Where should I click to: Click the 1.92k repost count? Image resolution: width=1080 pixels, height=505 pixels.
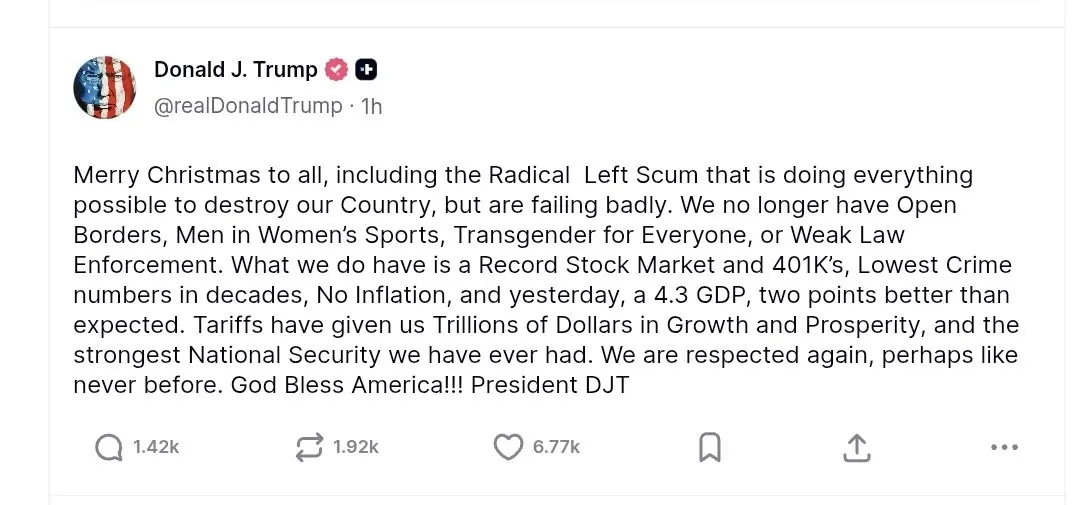point(356,448)
